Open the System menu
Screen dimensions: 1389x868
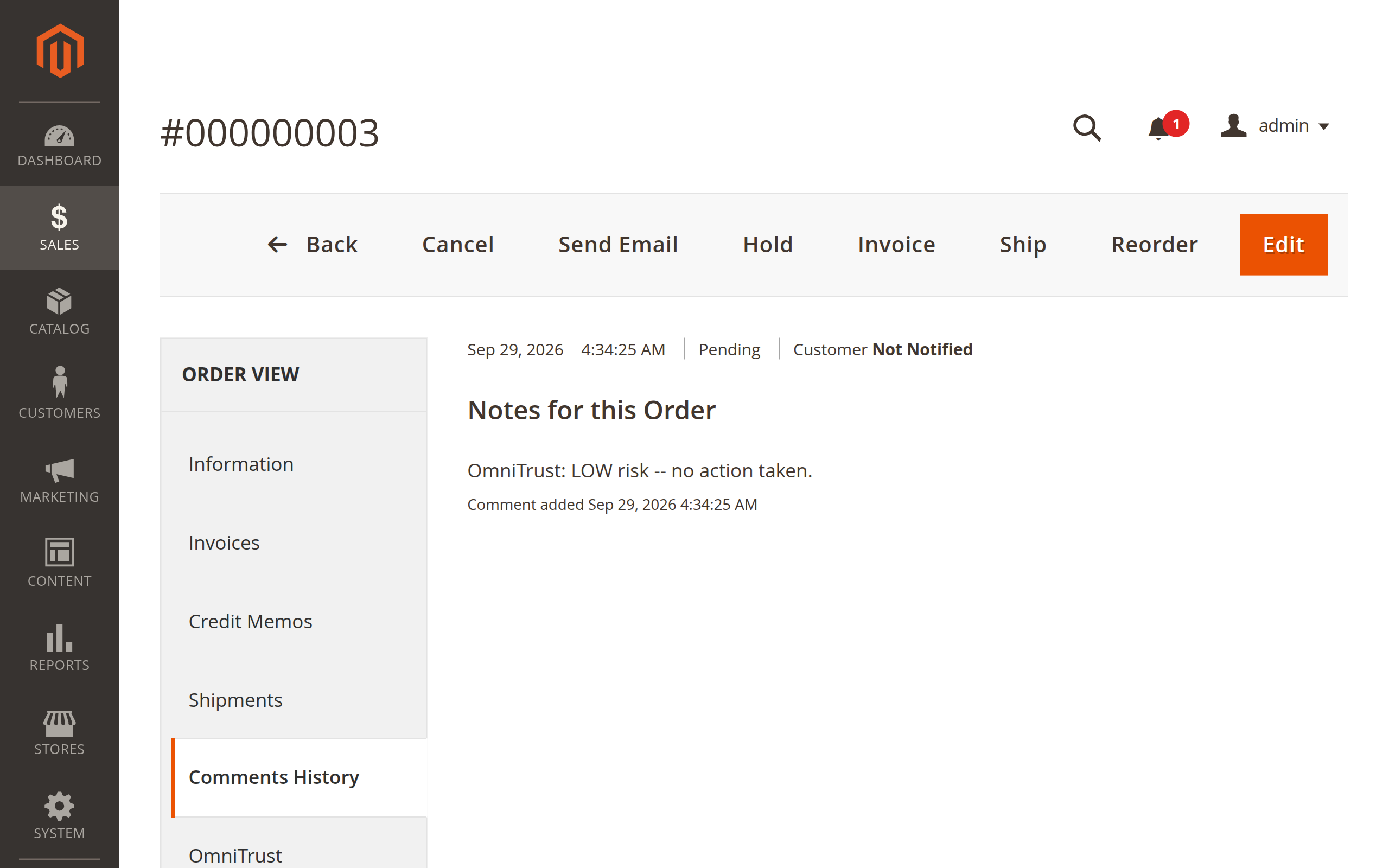pyautogui.click(x=60, y=816)
